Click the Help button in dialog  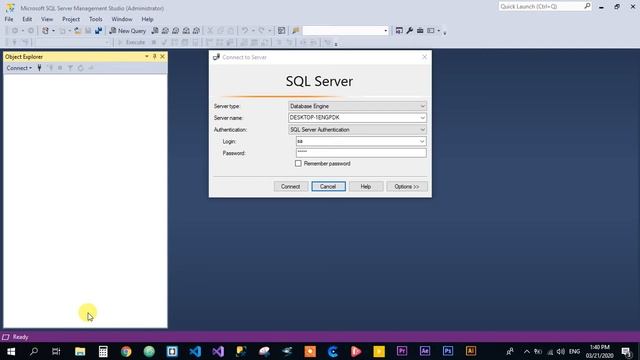pos(366,187)
